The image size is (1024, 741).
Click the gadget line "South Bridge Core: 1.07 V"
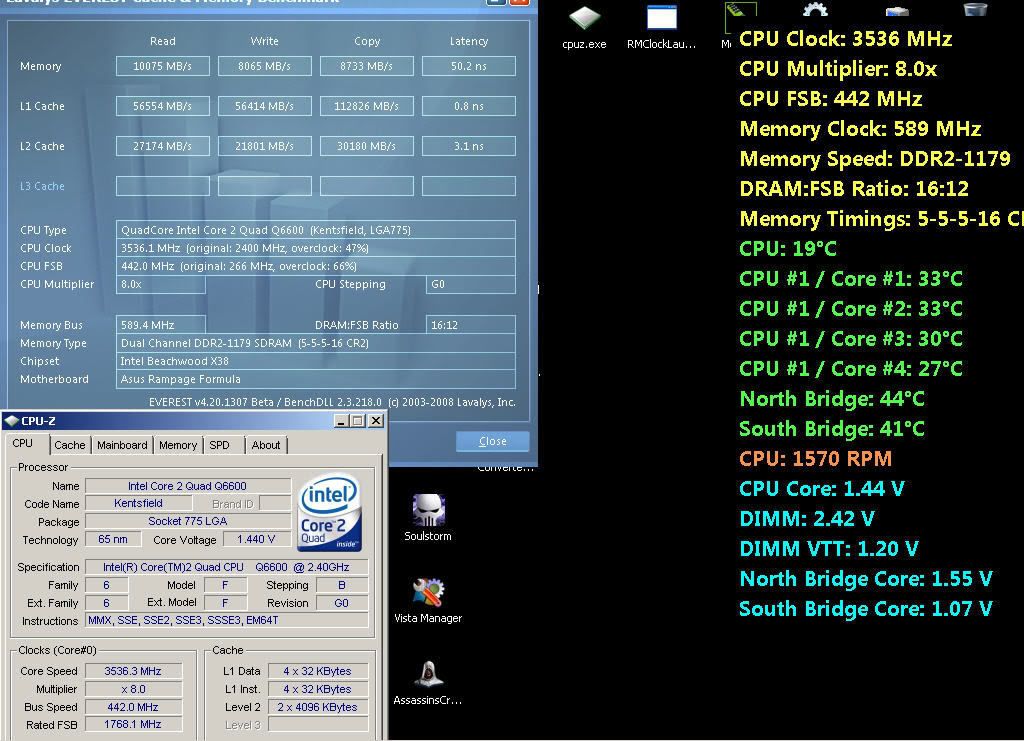point(866,609)
